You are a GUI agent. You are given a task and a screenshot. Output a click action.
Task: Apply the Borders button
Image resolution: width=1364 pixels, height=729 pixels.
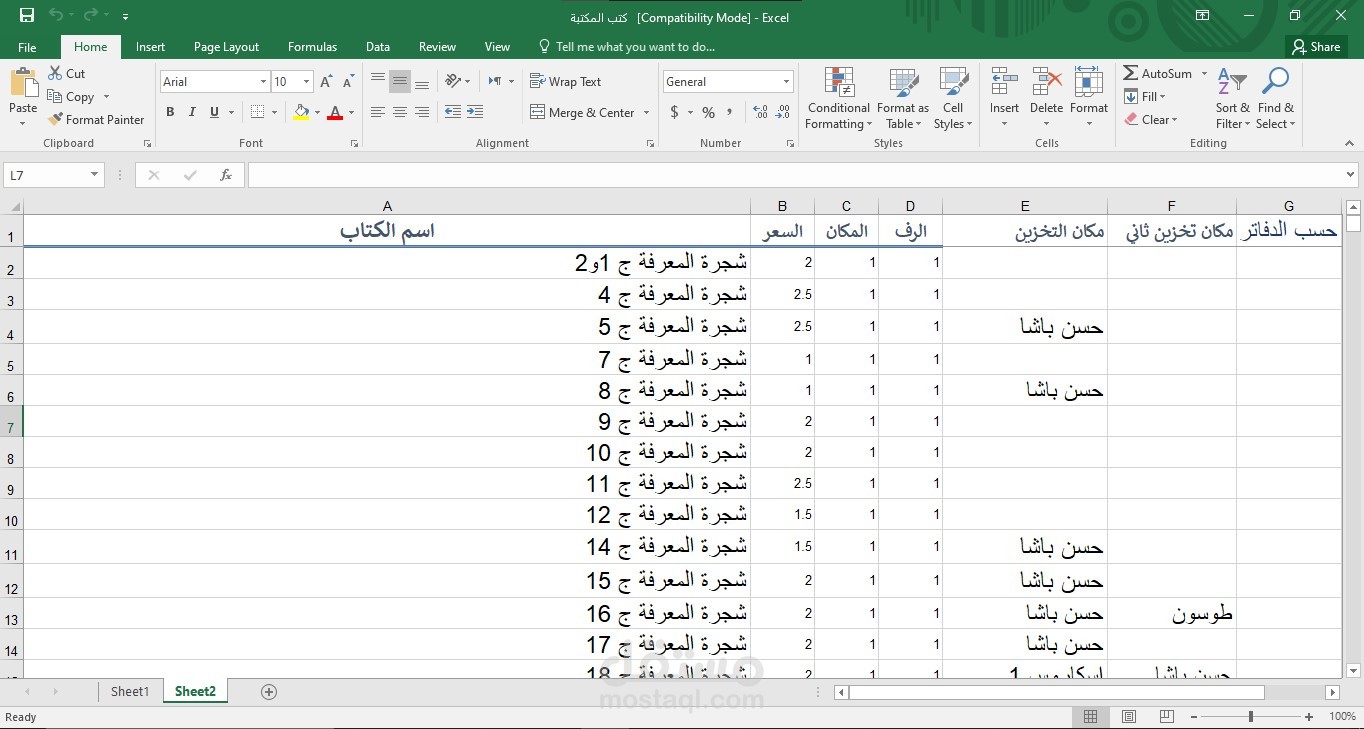coord(257,112)
